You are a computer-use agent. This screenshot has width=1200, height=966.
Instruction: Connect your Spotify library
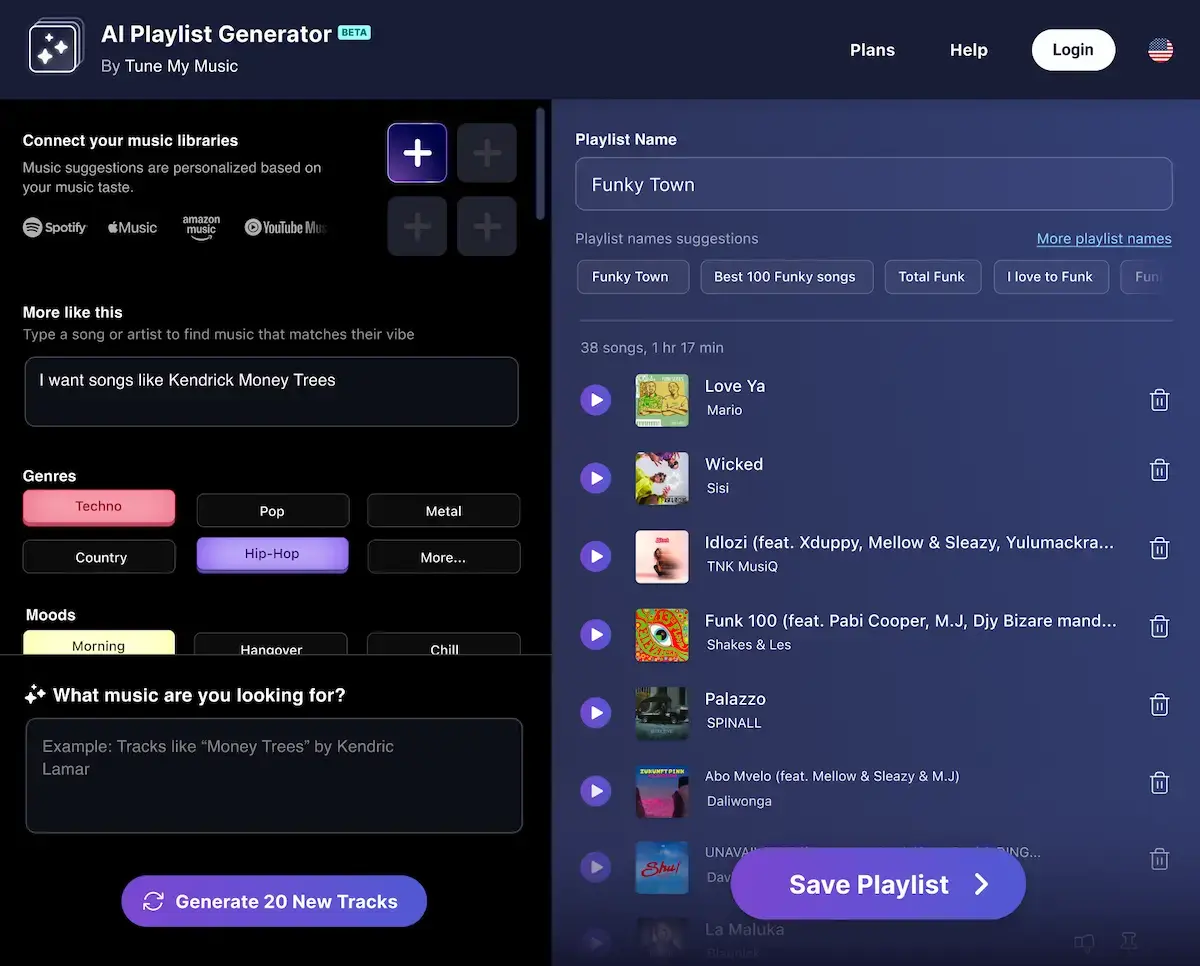54,227
